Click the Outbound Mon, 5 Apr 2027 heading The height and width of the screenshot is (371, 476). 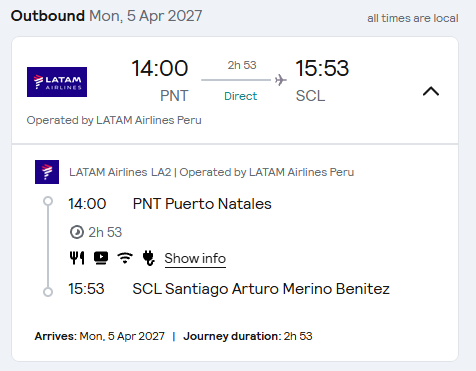click(x=106, y=16)
